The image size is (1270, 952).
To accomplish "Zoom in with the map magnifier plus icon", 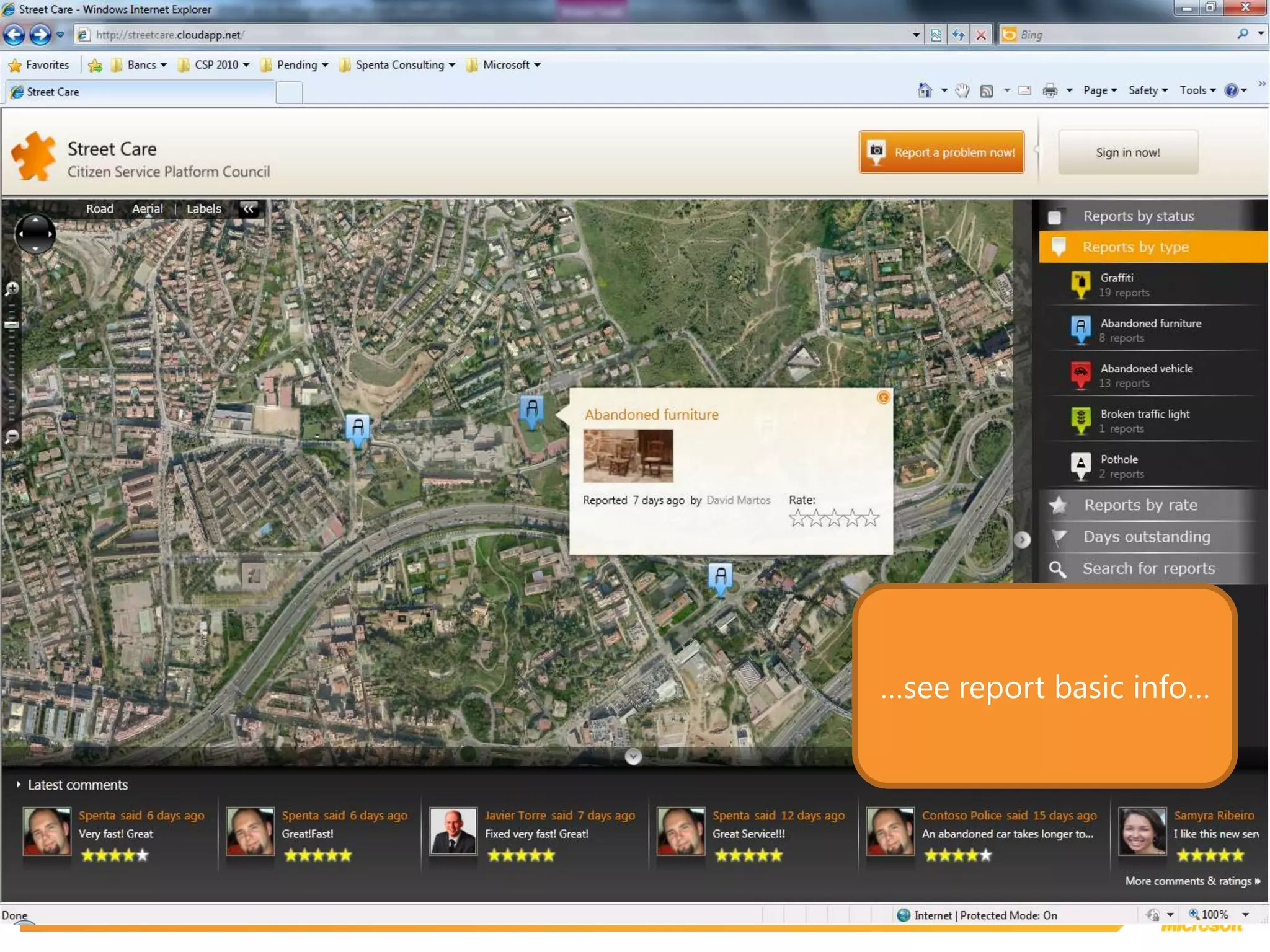I will pos(11,289).
